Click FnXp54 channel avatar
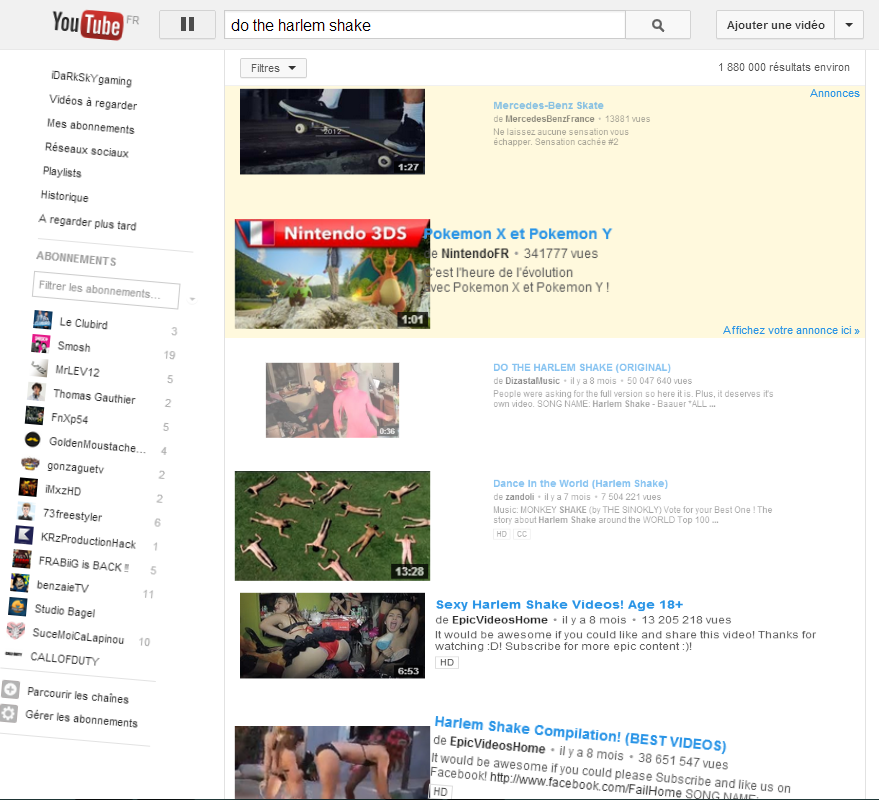 pos(34,415)
